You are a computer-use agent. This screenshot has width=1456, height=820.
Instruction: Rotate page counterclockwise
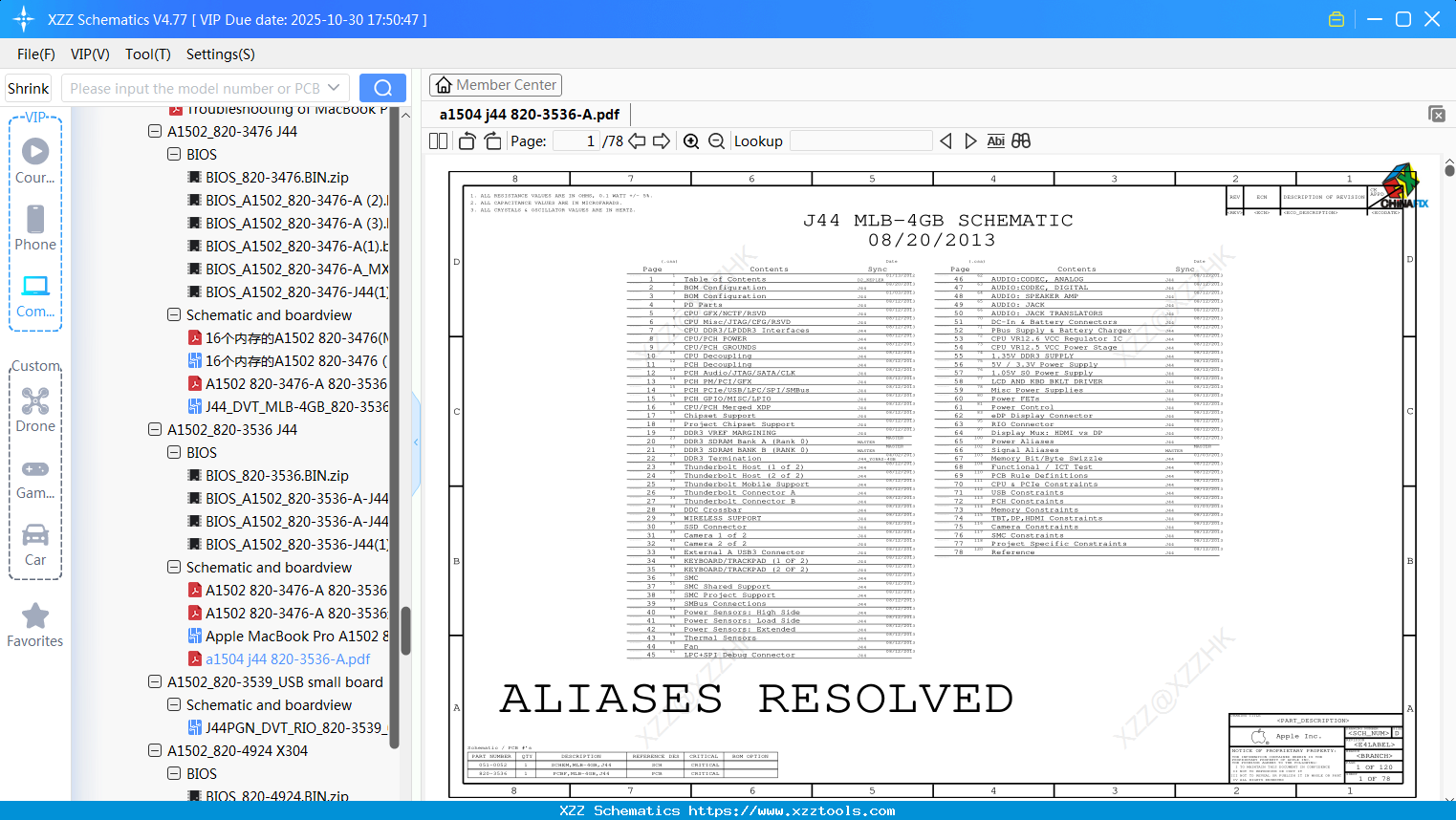(x=467, y=141)
